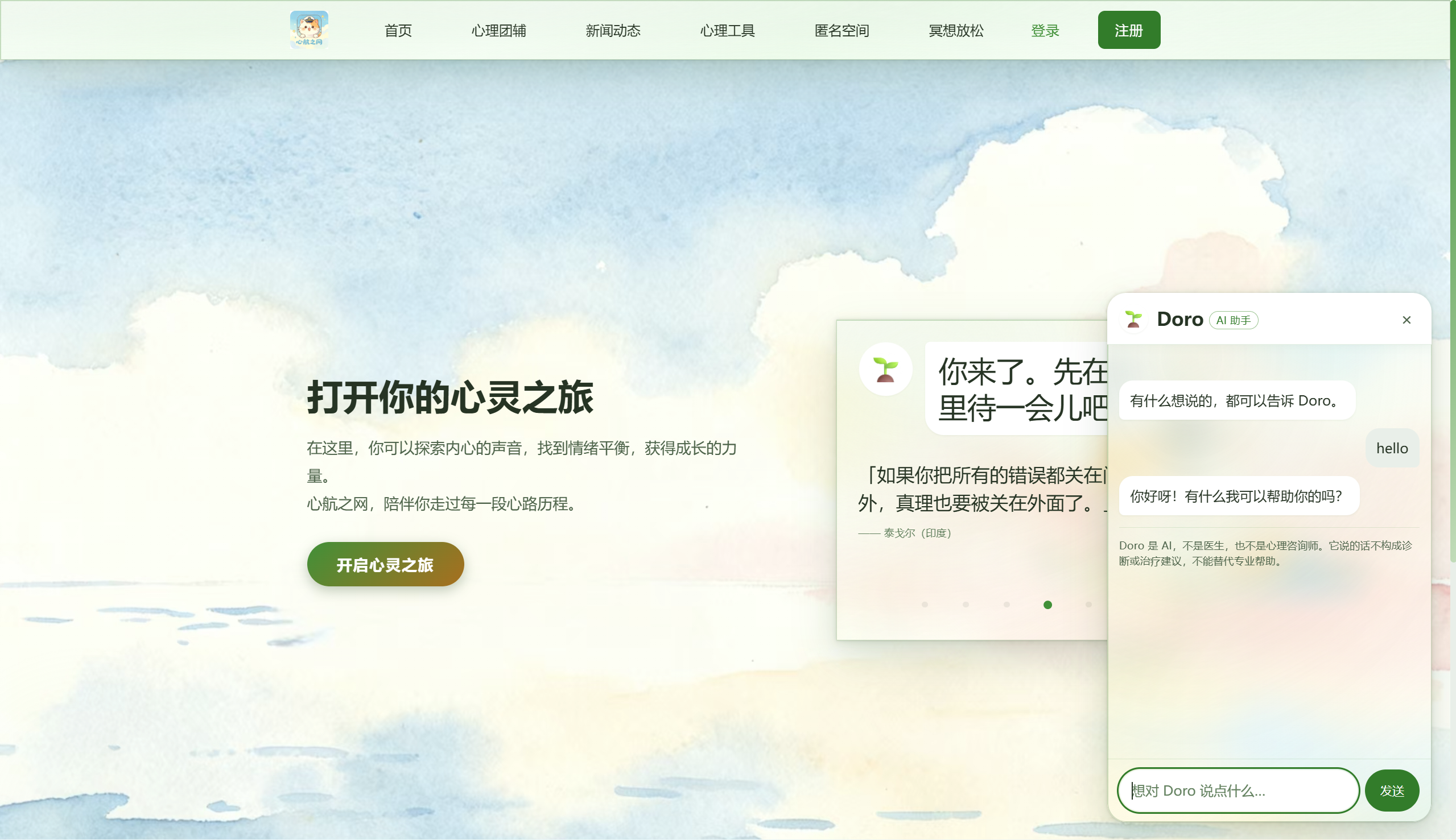
Task: Open 冥想放松 from the nav bar
Action: coord(956,30)
